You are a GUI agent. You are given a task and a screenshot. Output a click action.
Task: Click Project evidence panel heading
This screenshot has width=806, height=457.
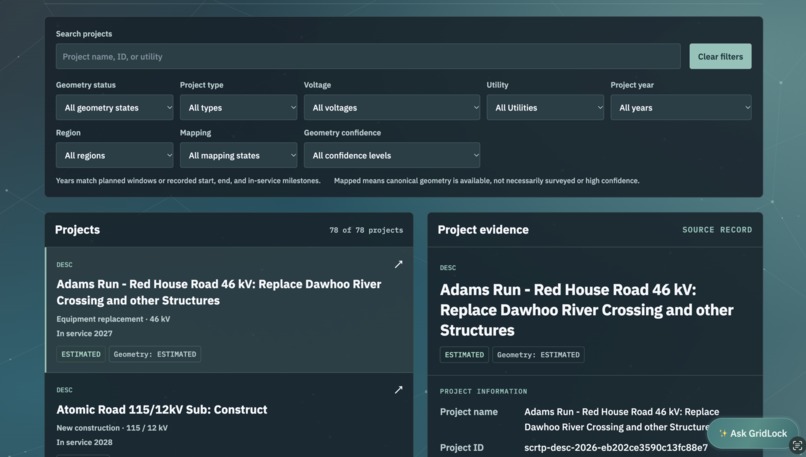[x=483, y=230]
